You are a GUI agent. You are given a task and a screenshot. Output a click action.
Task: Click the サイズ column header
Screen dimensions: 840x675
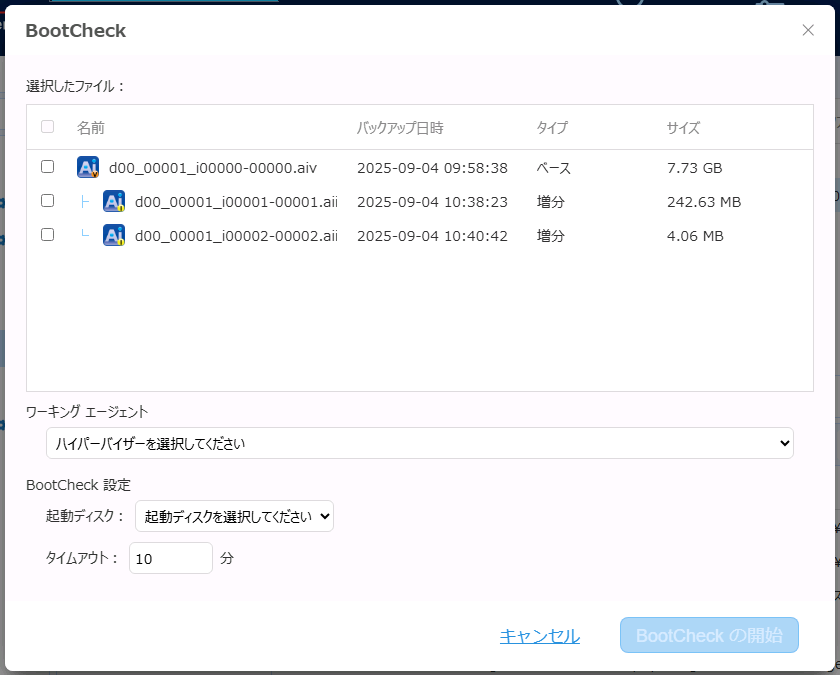point(683,128)
